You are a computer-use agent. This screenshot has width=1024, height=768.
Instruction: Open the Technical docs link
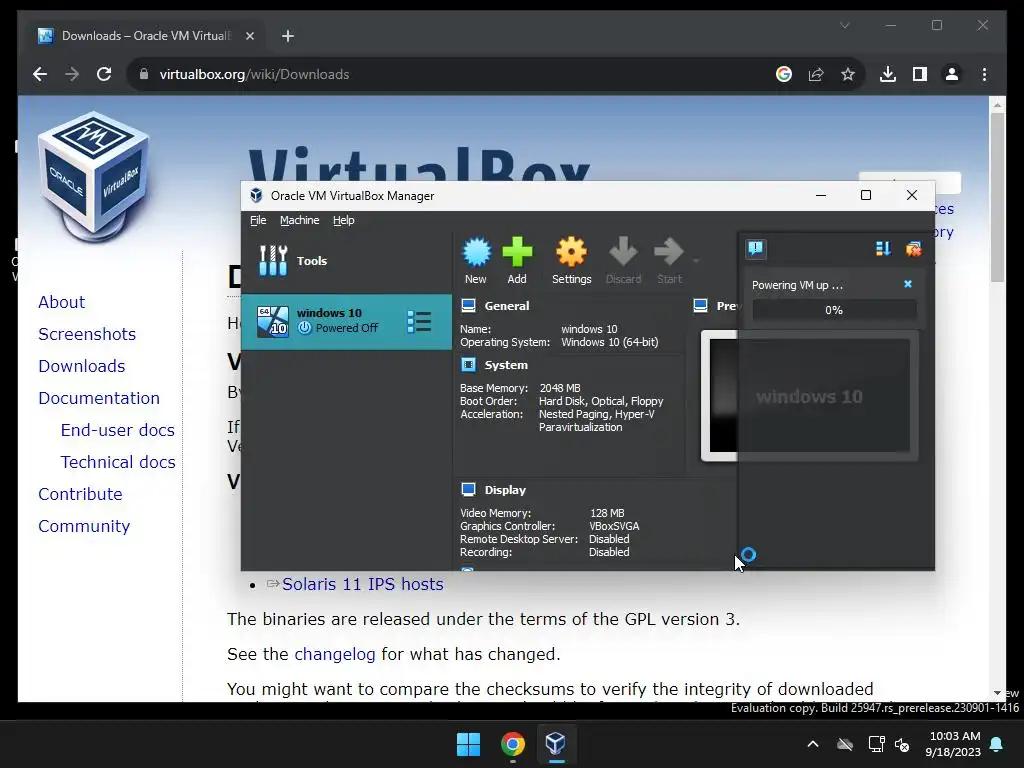tap(118, 462)
